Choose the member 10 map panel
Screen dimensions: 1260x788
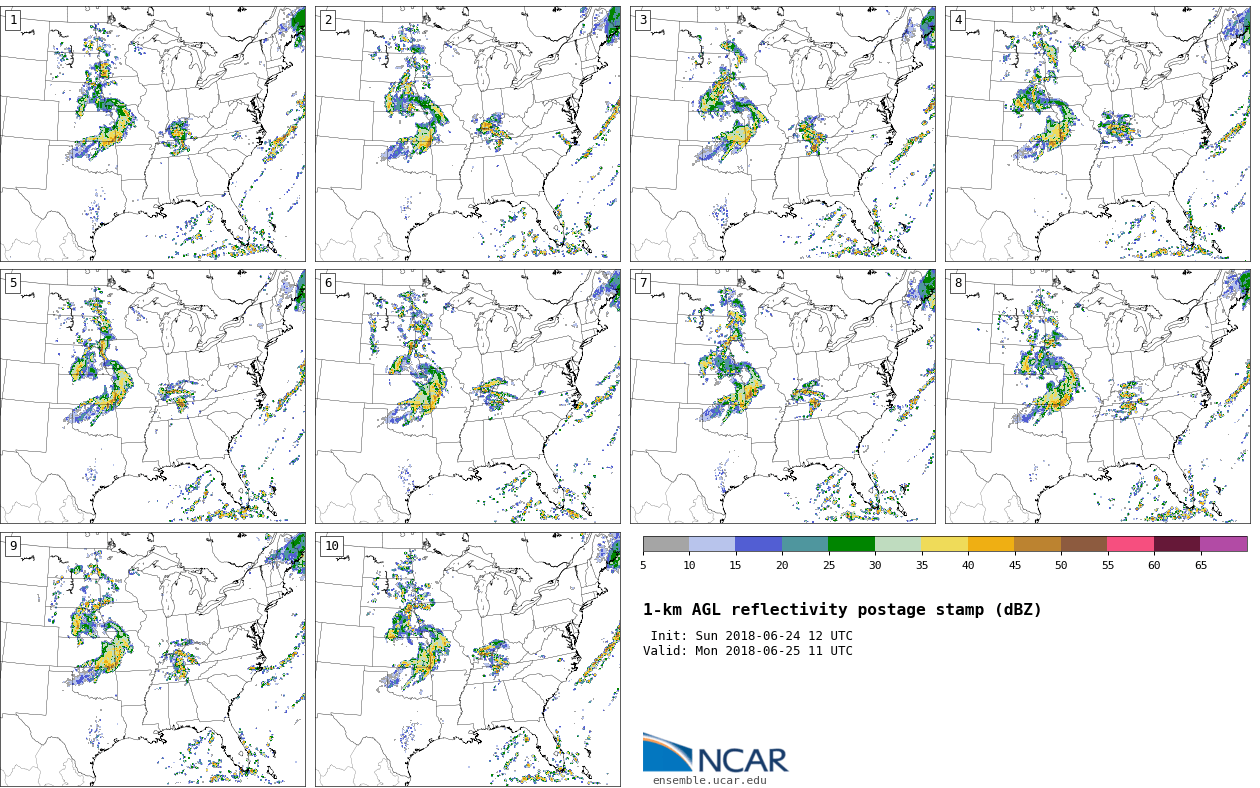click(x=468, y=659)
